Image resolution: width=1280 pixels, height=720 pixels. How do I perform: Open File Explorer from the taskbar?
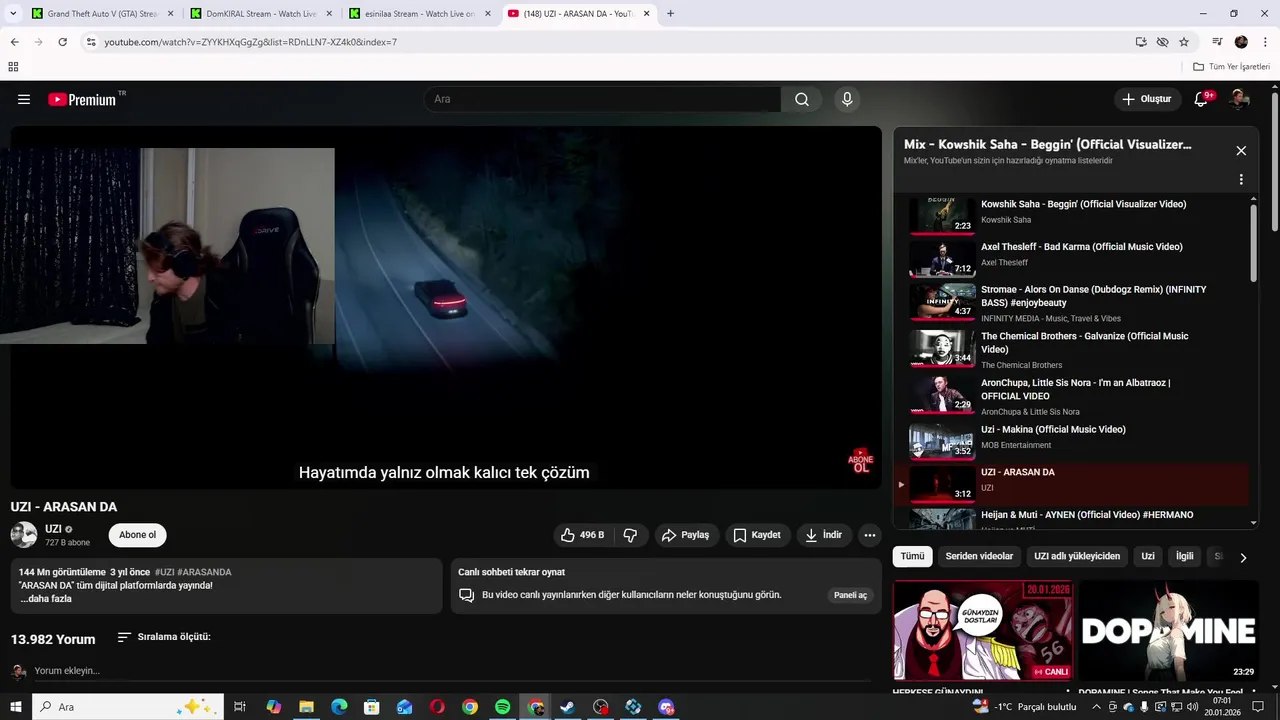[306, 707]
